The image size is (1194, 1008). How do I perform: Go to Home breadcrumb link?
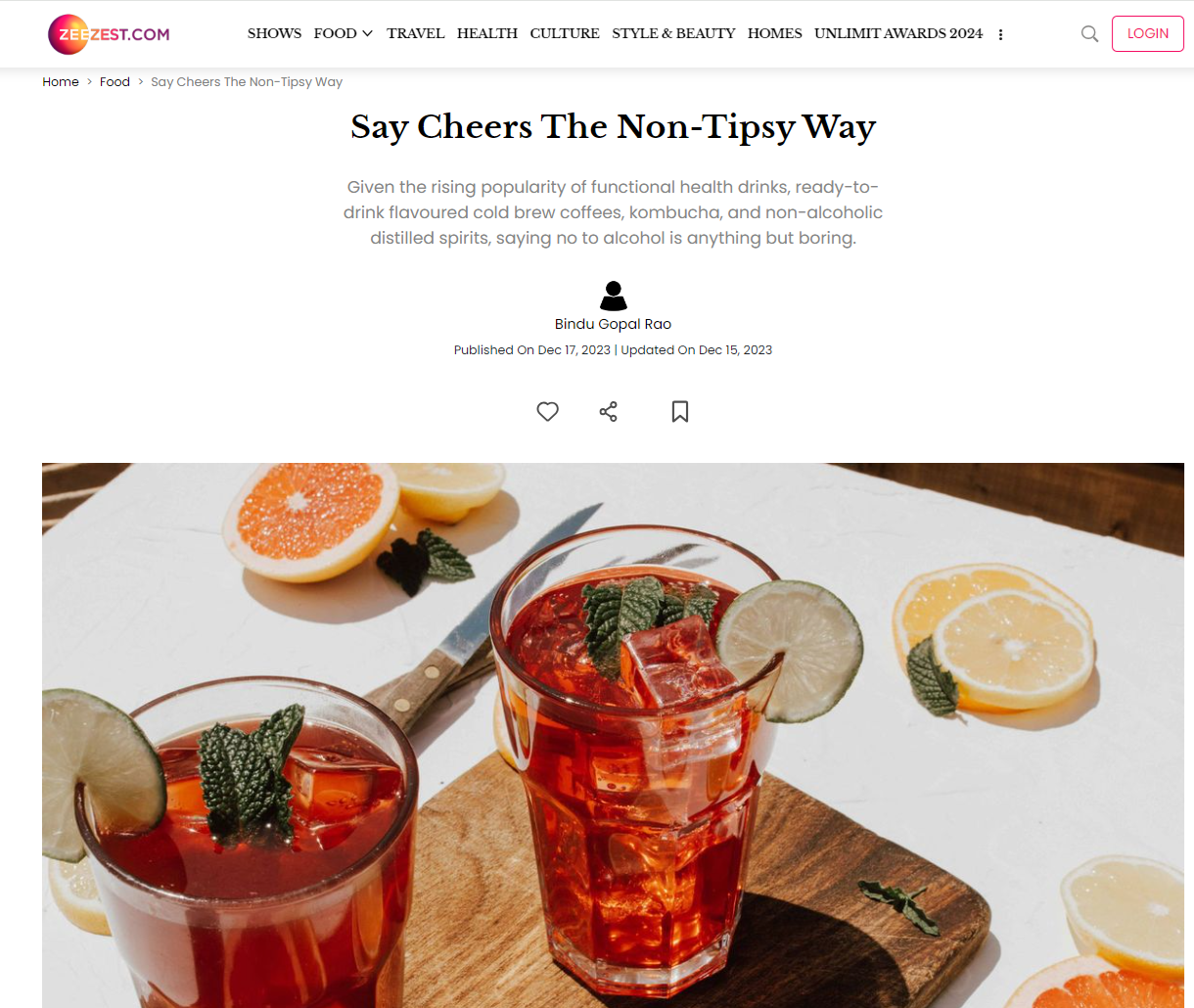point(61,82)
